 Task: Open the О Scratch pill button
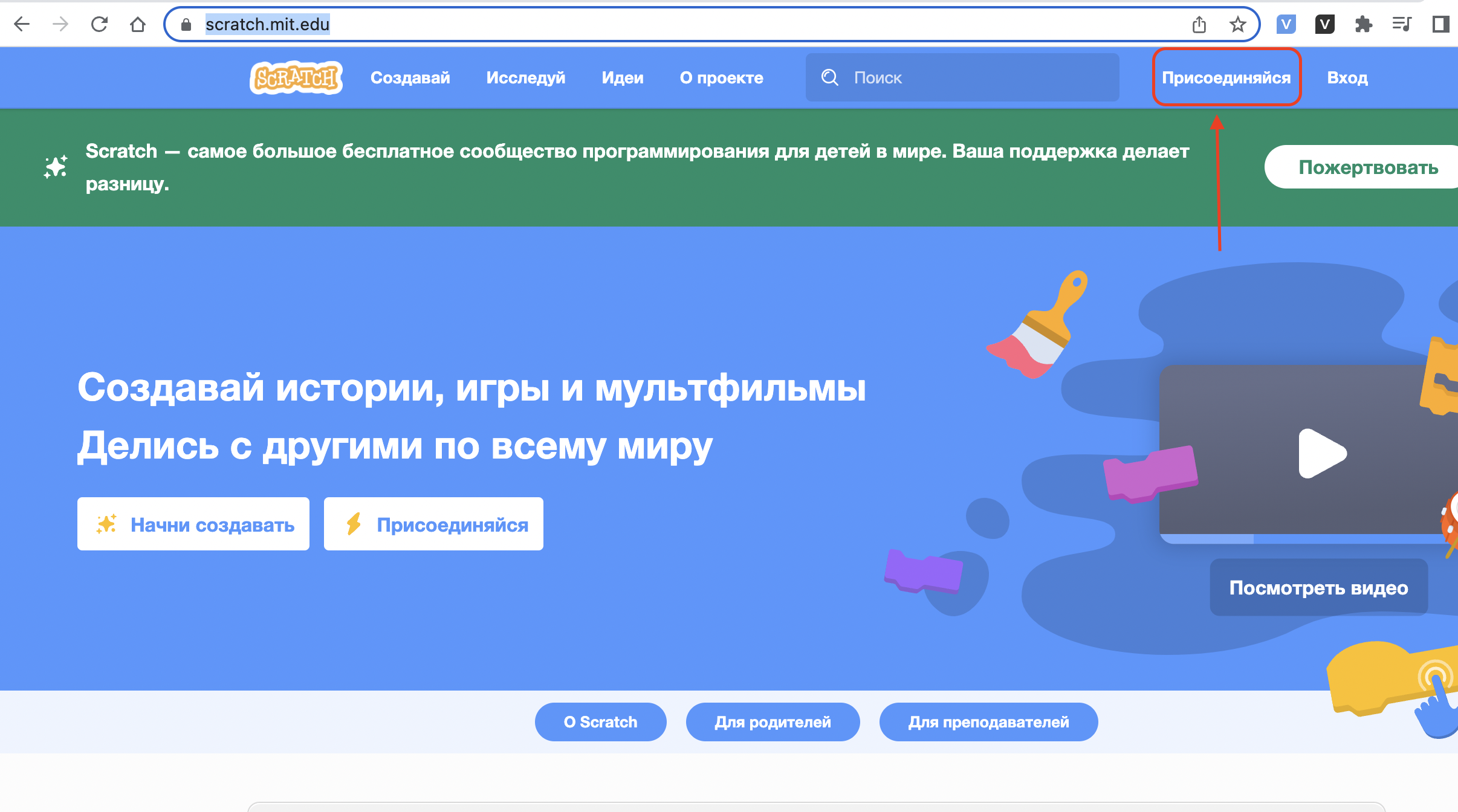click(601, 722)
